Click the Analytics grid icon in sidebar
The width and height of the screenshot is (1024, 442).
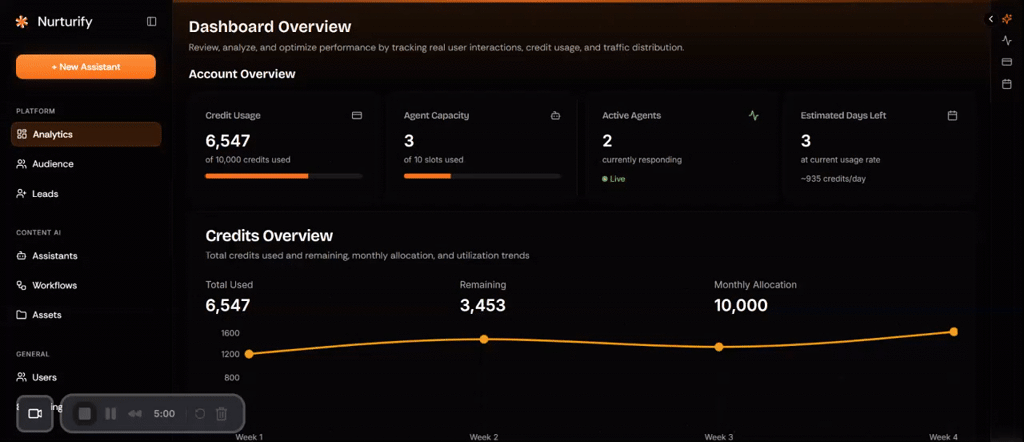pyautogui.click(x=22, y=134)
